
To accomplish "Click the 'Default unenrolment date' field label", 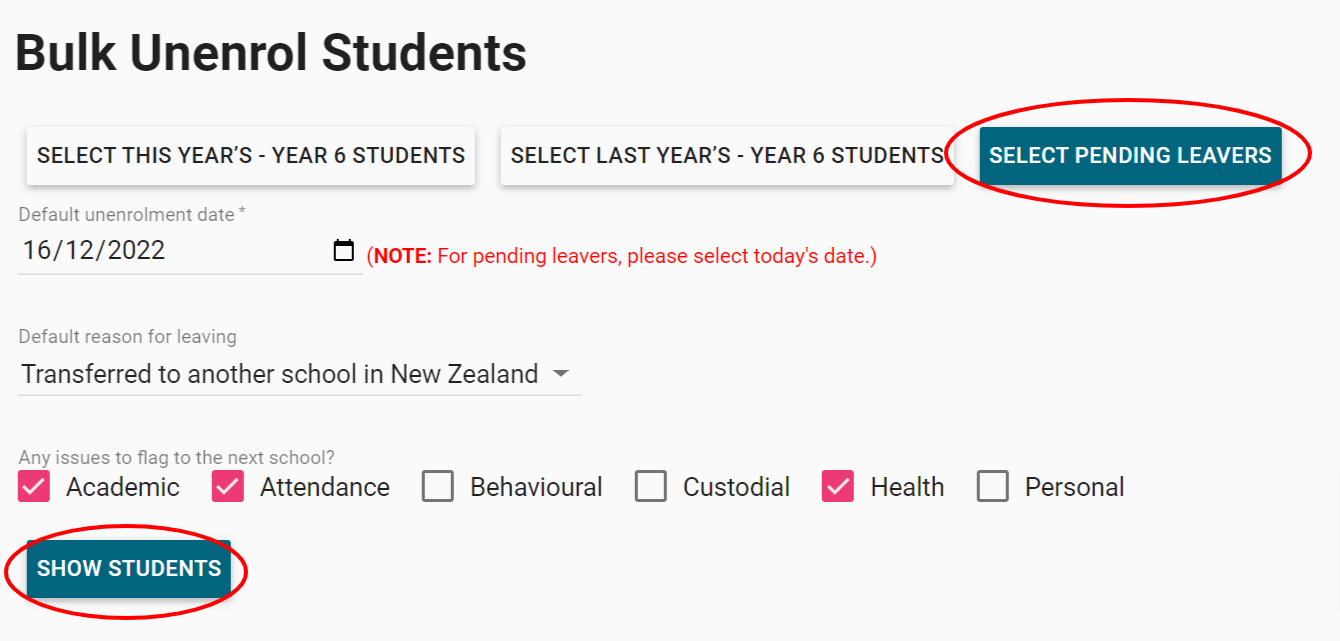I will coord(130,214).
